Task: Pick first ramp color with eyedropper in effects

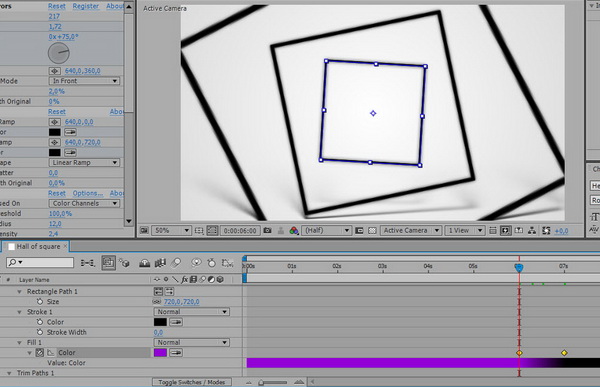Action: (70, 132)
